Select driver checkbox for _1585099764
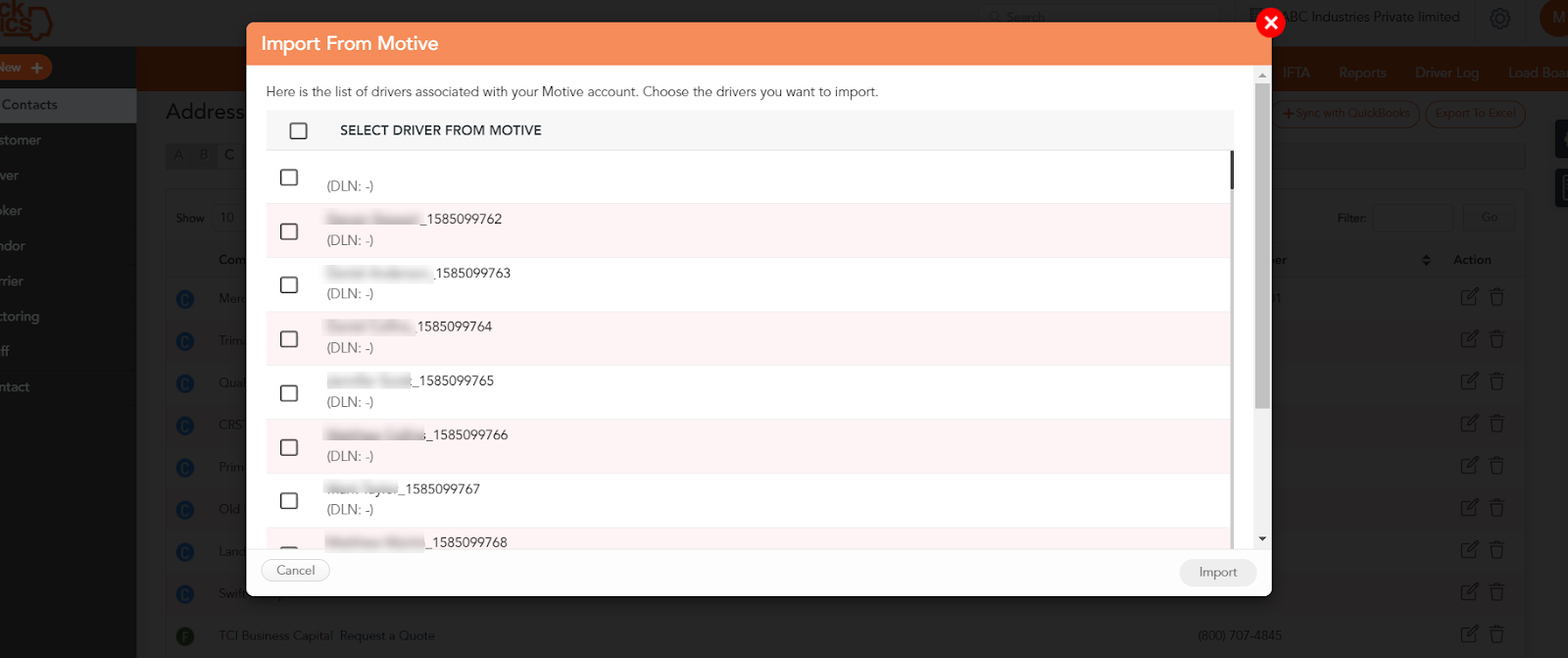 coord(289,339)
